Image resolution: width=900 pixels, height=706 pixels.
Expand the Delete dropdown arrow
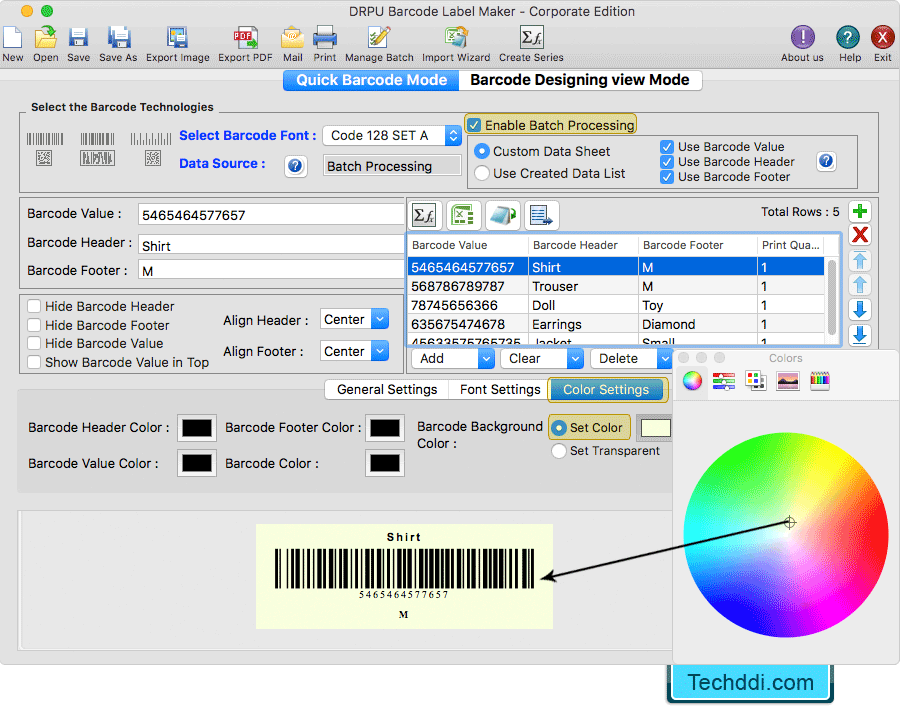pos(665,359)
